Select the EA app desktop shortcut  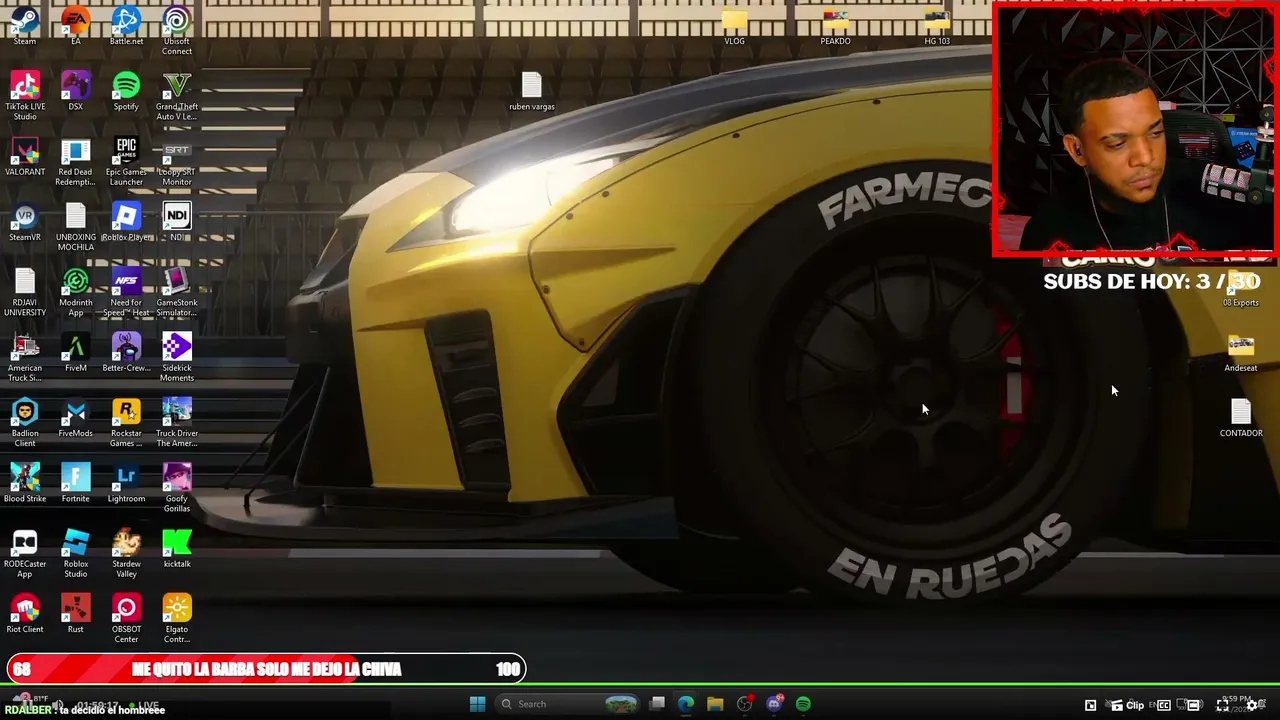(x=76, y=26)
